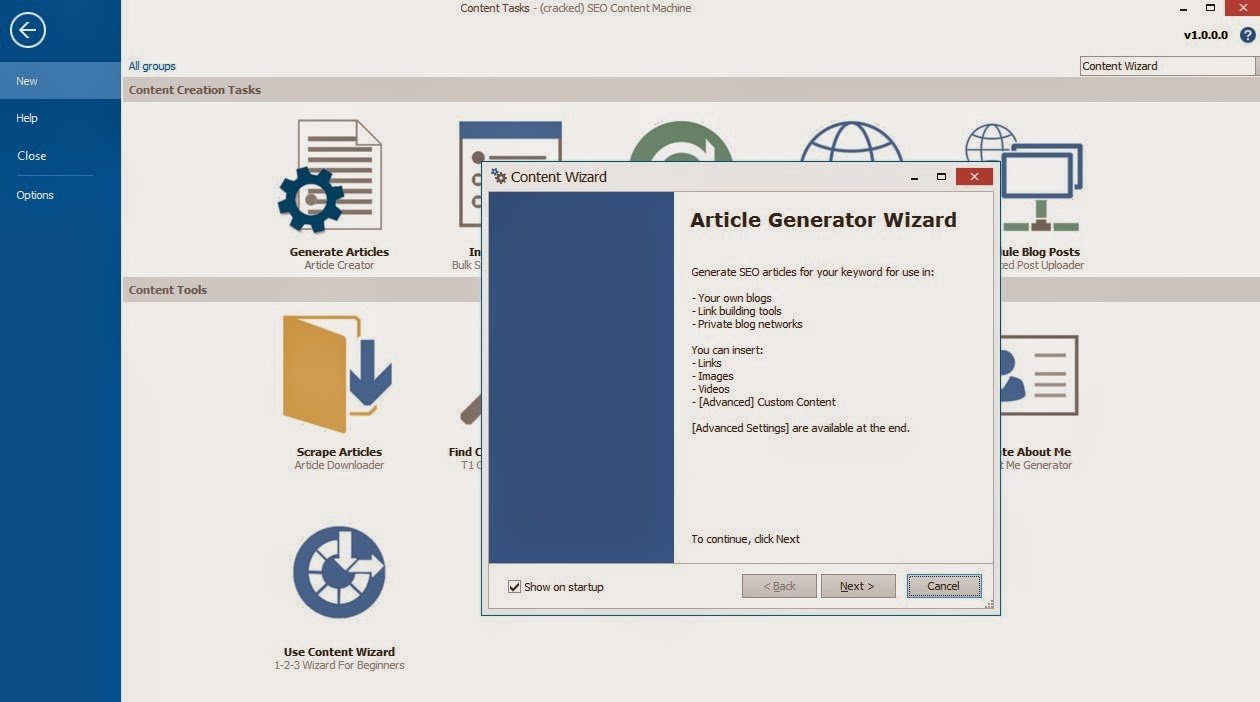Screen dimensions: 1260x702
Task: Click the Scrape Articles label
Action: 339,452
